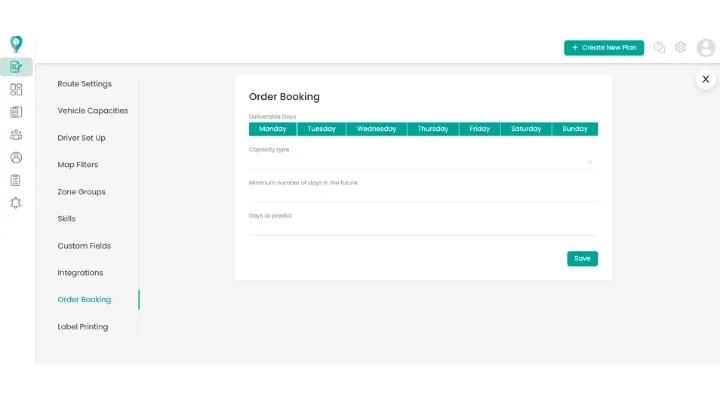Toggle Friday as a deliverable day

pyautogui.click(x=479, y=129)
